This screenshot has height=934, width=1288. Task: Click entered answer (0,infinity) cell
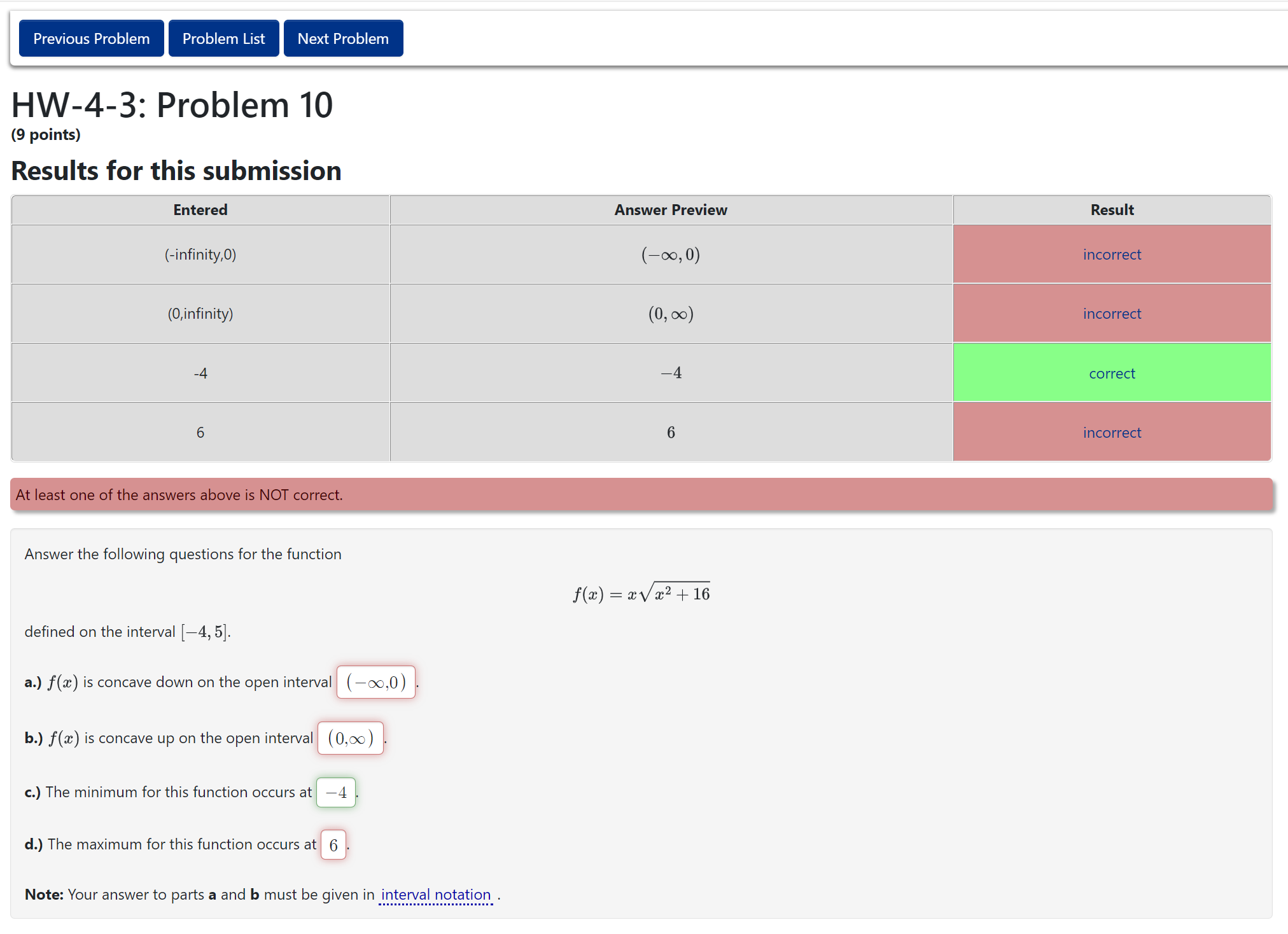200,314
